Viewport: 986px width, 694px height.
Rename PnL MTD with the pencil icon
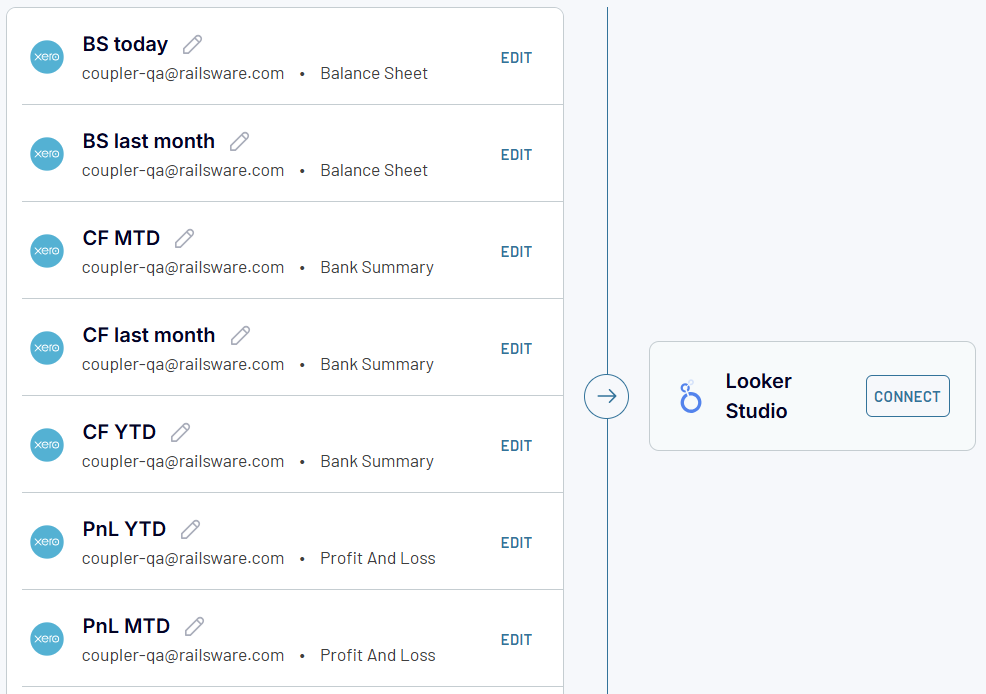[194, 626]
